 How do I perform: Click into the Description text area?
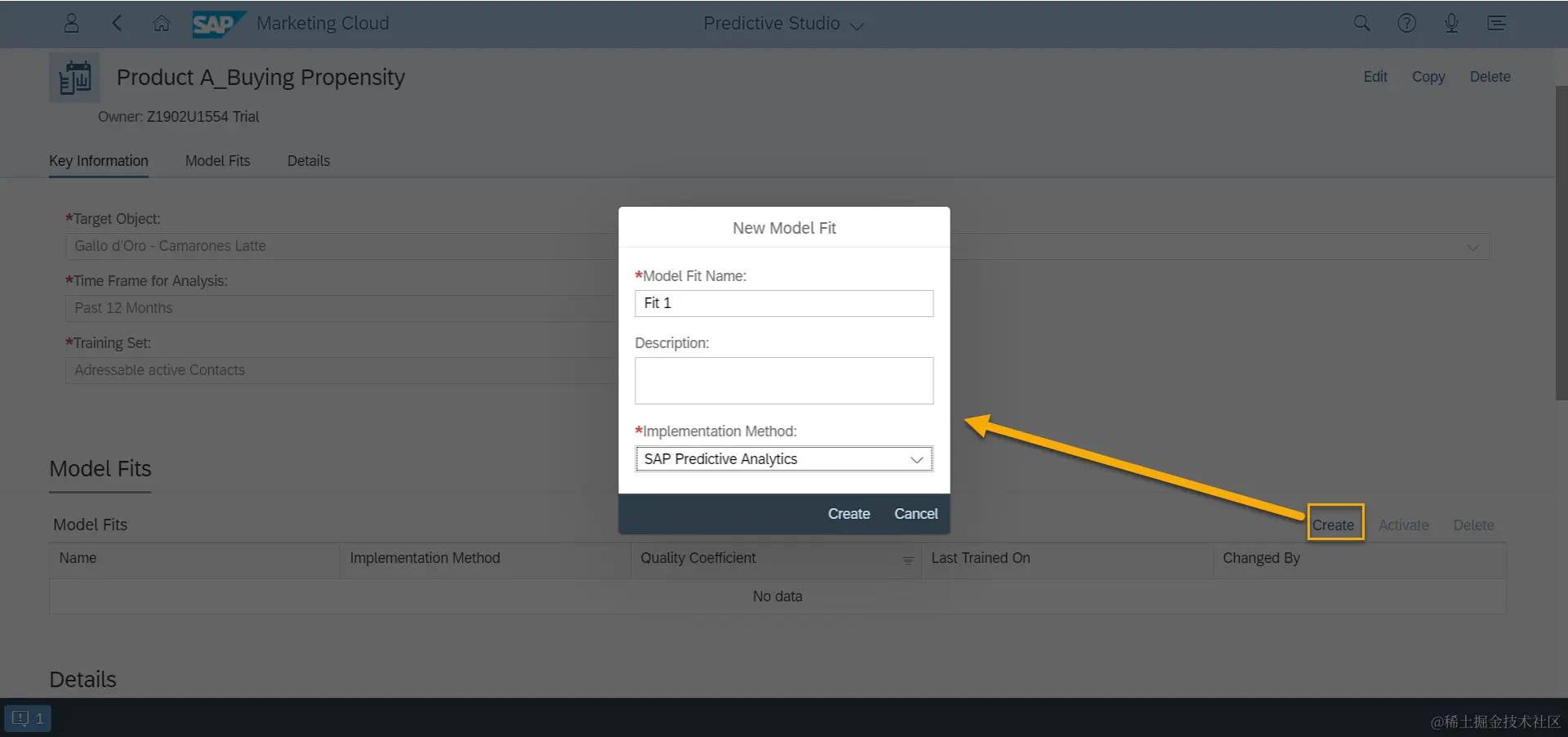point(784,381)
